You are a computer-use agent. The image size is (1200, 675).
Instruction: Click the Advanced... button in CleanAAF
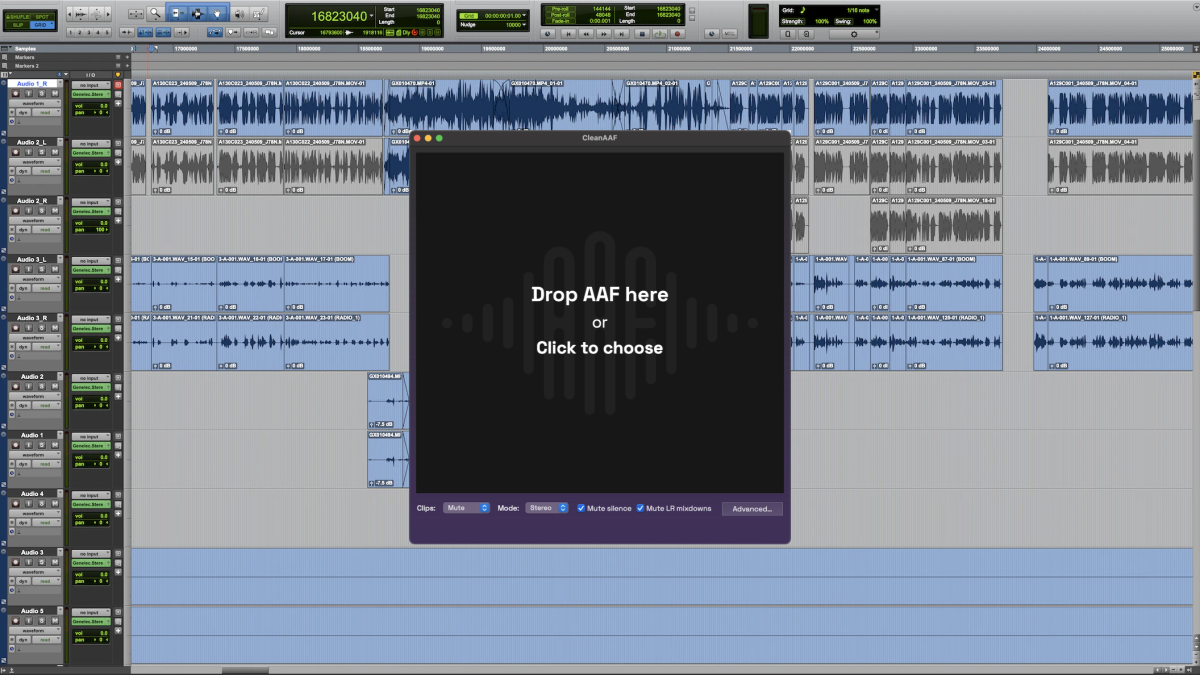pyautogui.click(x=752, y=509)
